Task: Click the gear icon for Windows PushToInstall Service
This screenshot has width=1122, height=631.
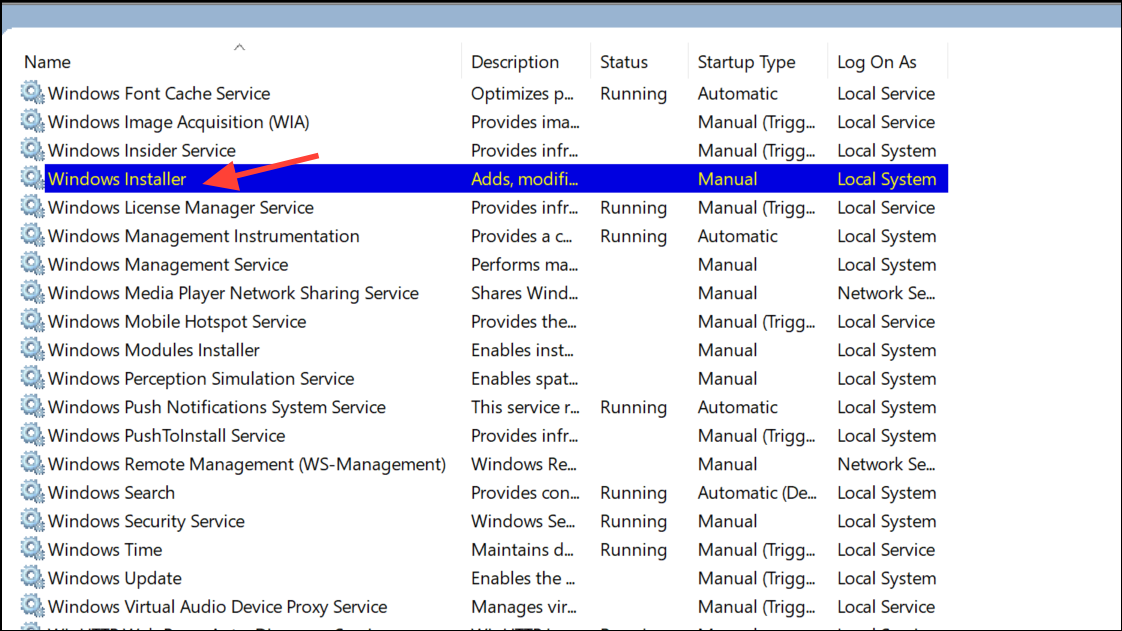Action: tap(32, 435)
